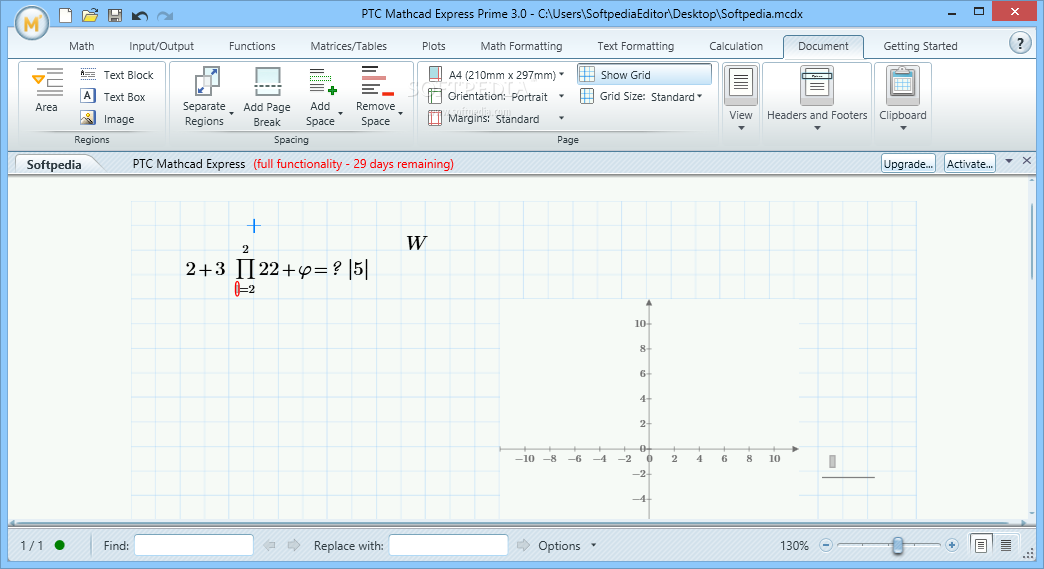The width and height of the screenshot is (1044, 569).
Task: Click the Upgrade... button
Action: tap(908, 164)
